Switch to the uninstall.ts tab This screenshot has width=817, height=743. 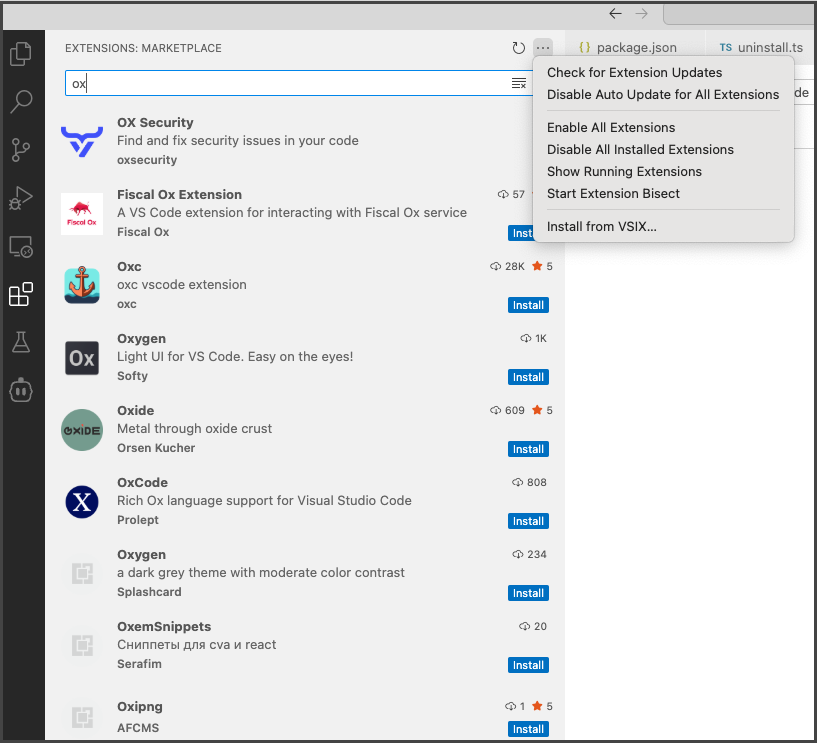[x=761, y=47]
